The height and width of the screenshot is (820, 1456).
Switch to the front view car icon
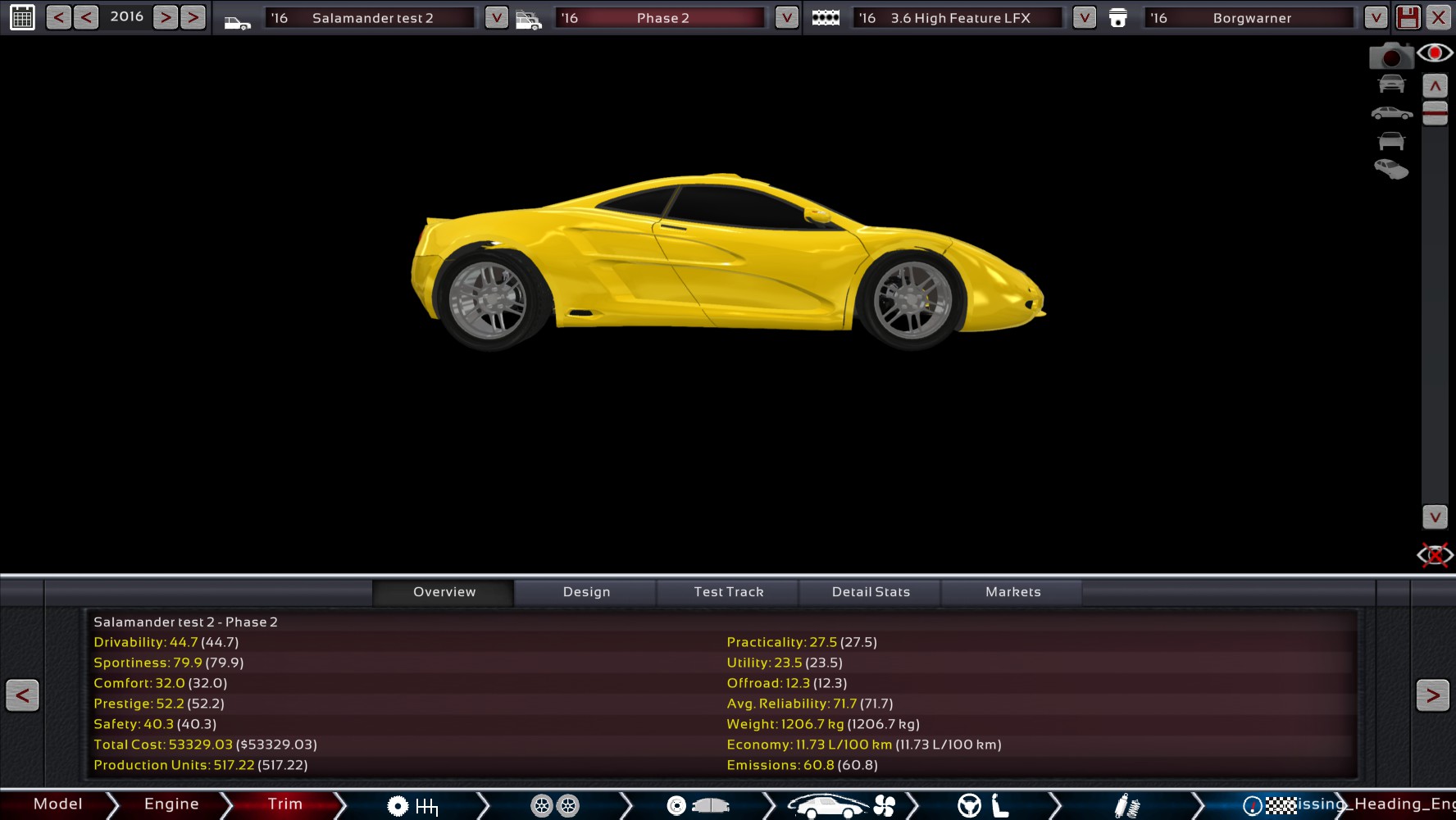(1391, 84)
